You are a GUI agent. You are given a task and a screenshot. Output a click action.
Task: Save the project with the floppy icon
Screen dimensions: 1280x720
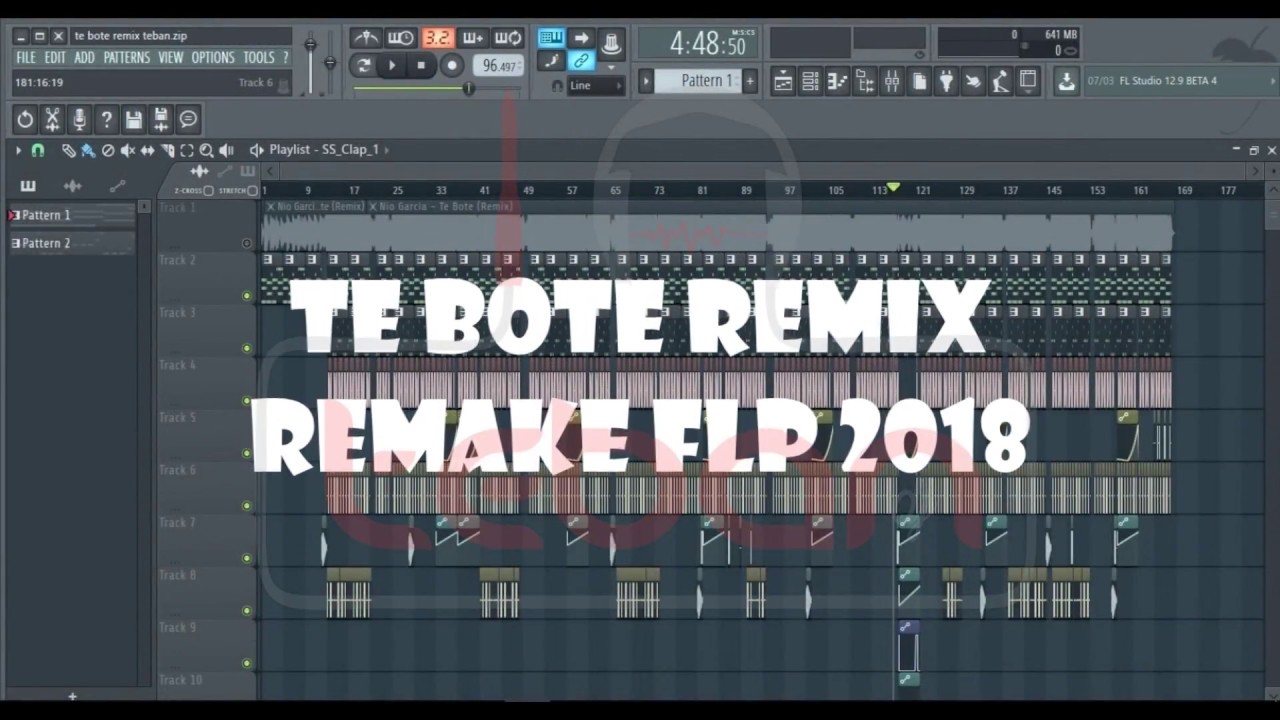point(133,119)
